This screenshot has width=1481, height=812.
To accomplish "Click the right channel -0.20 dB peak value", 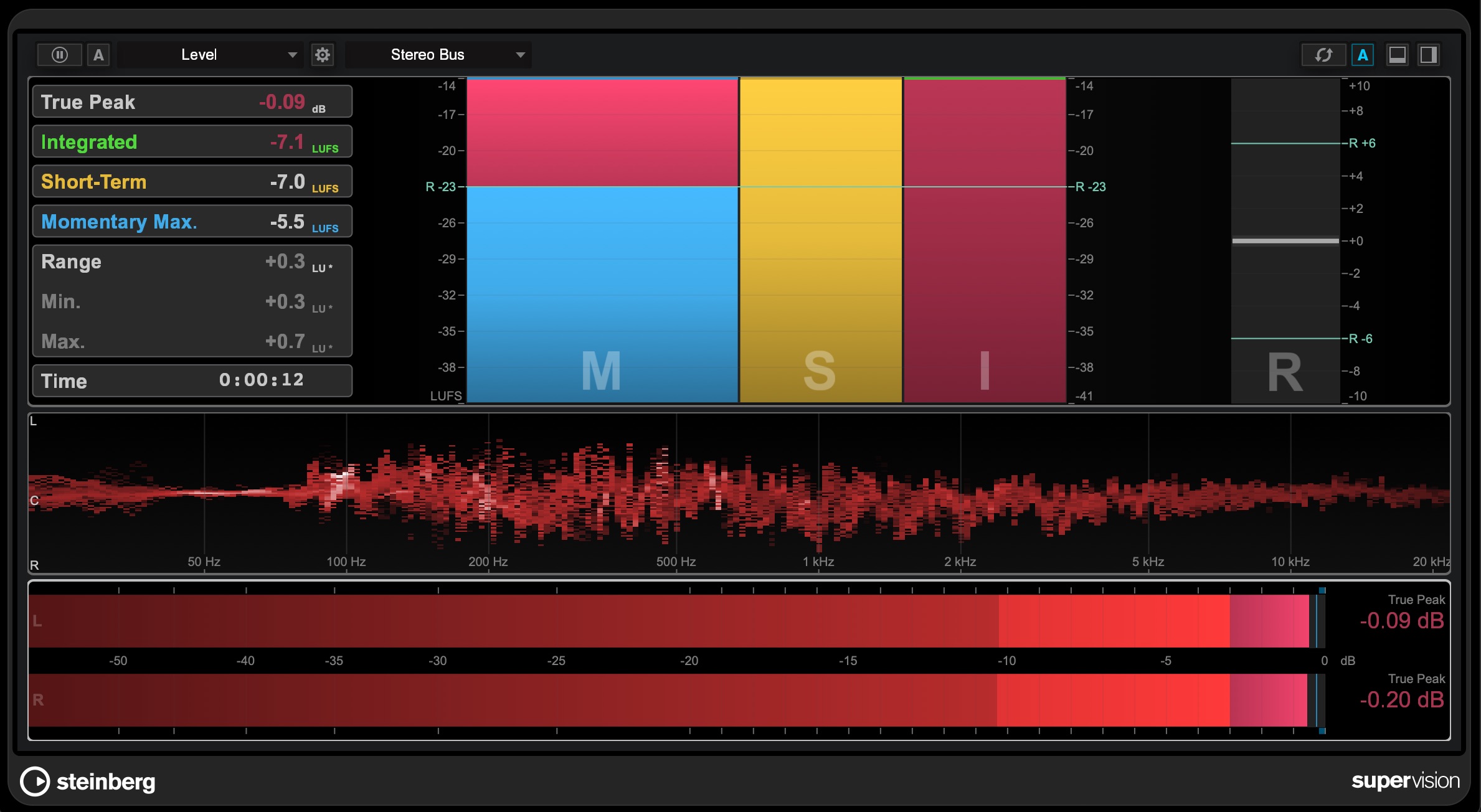I will tap(1401, 700).
